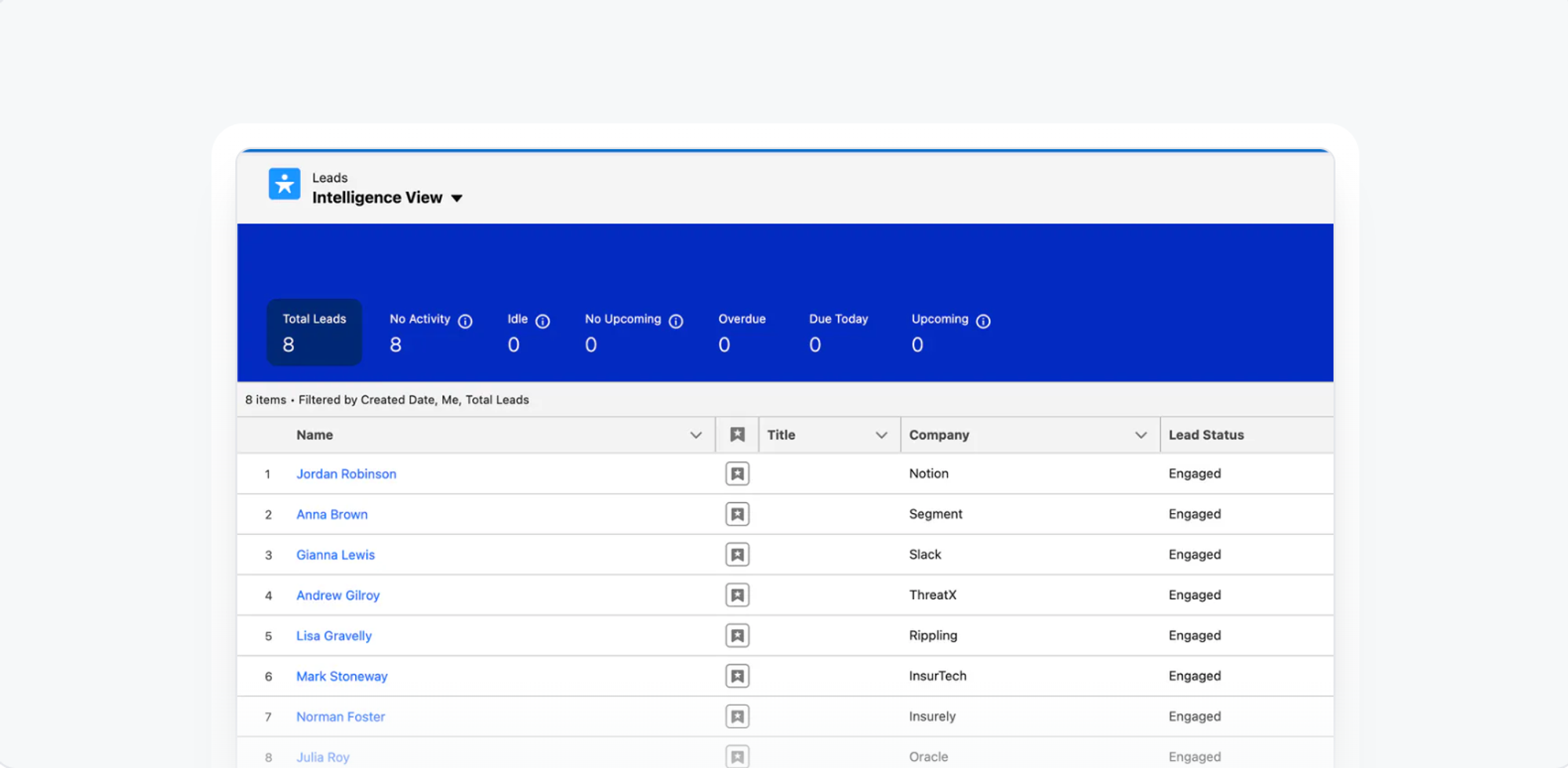The width and height of the screenshot is (1568, 768).
Task: Click the Leads object label
Action: pyautogui.click(x=330, y=178)
